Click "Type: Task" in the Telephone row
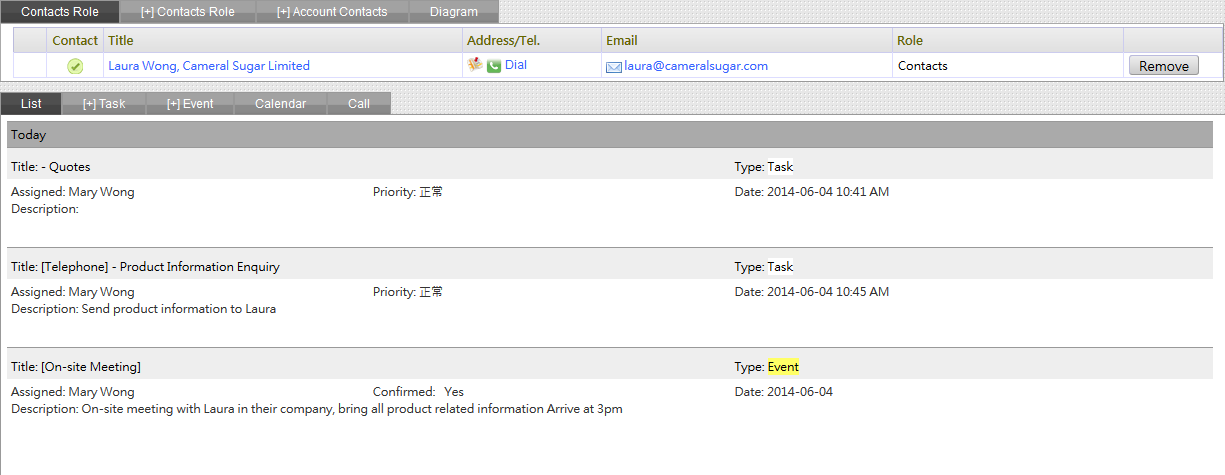1225x475 pixels. click(x=764, y=267)
